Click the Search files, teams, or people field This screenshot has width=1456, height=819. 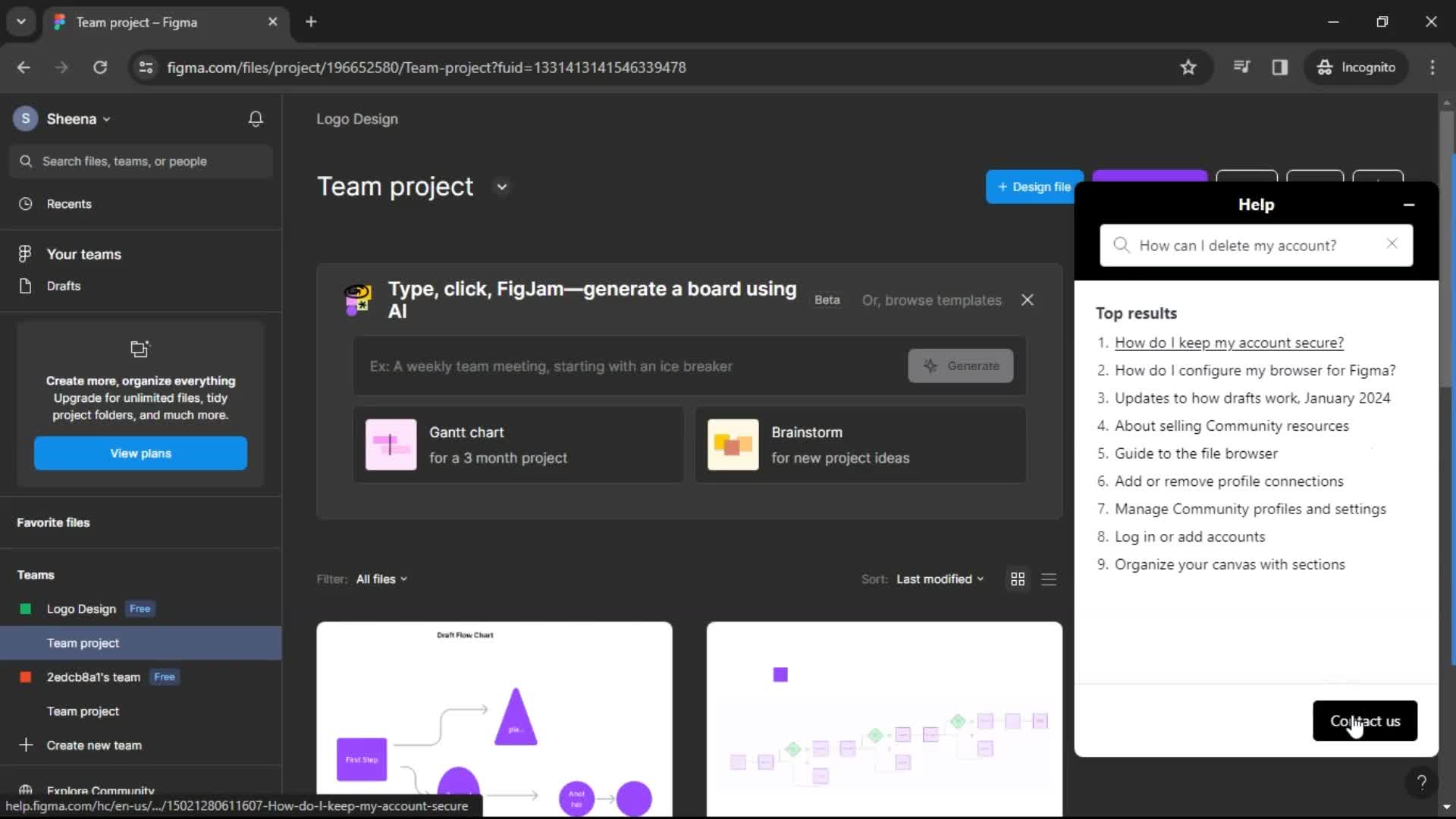(x=141, y=162)
